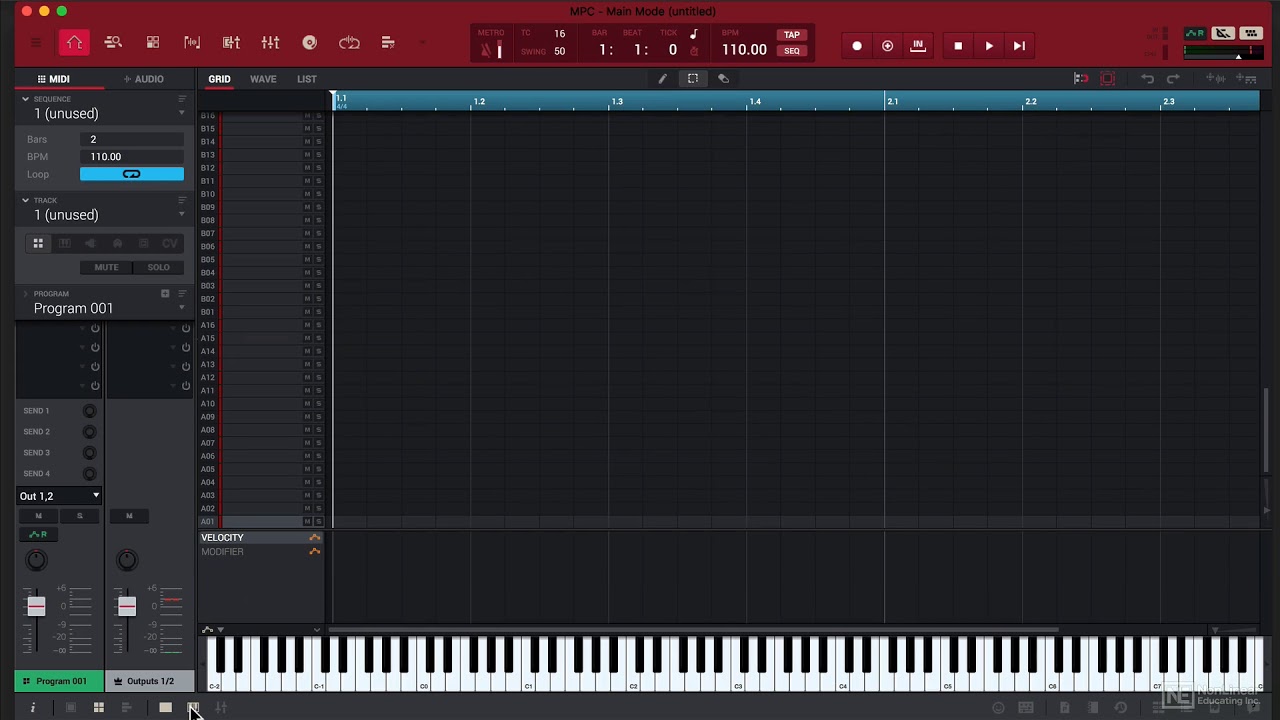Select the WAVE view tab

[x=263, y=79]
